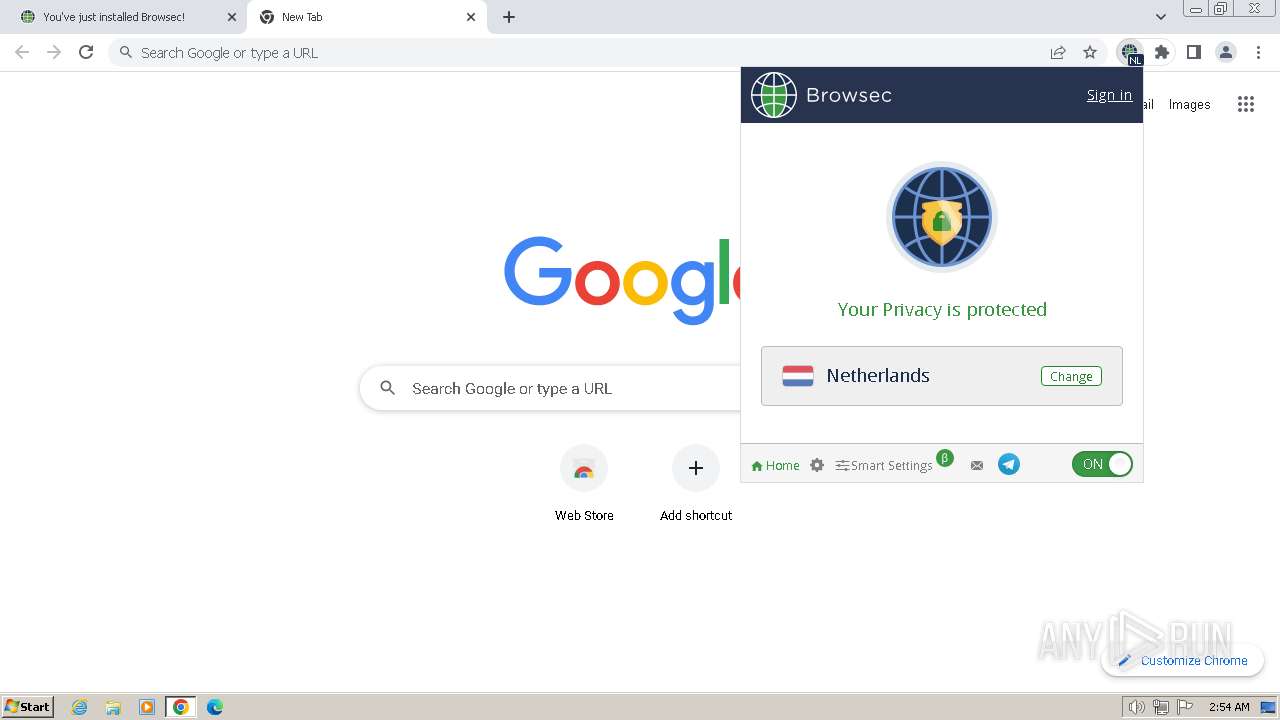Click Customize Chrome button
This screenshot has height=720, width=1280.
point(1183,660)
